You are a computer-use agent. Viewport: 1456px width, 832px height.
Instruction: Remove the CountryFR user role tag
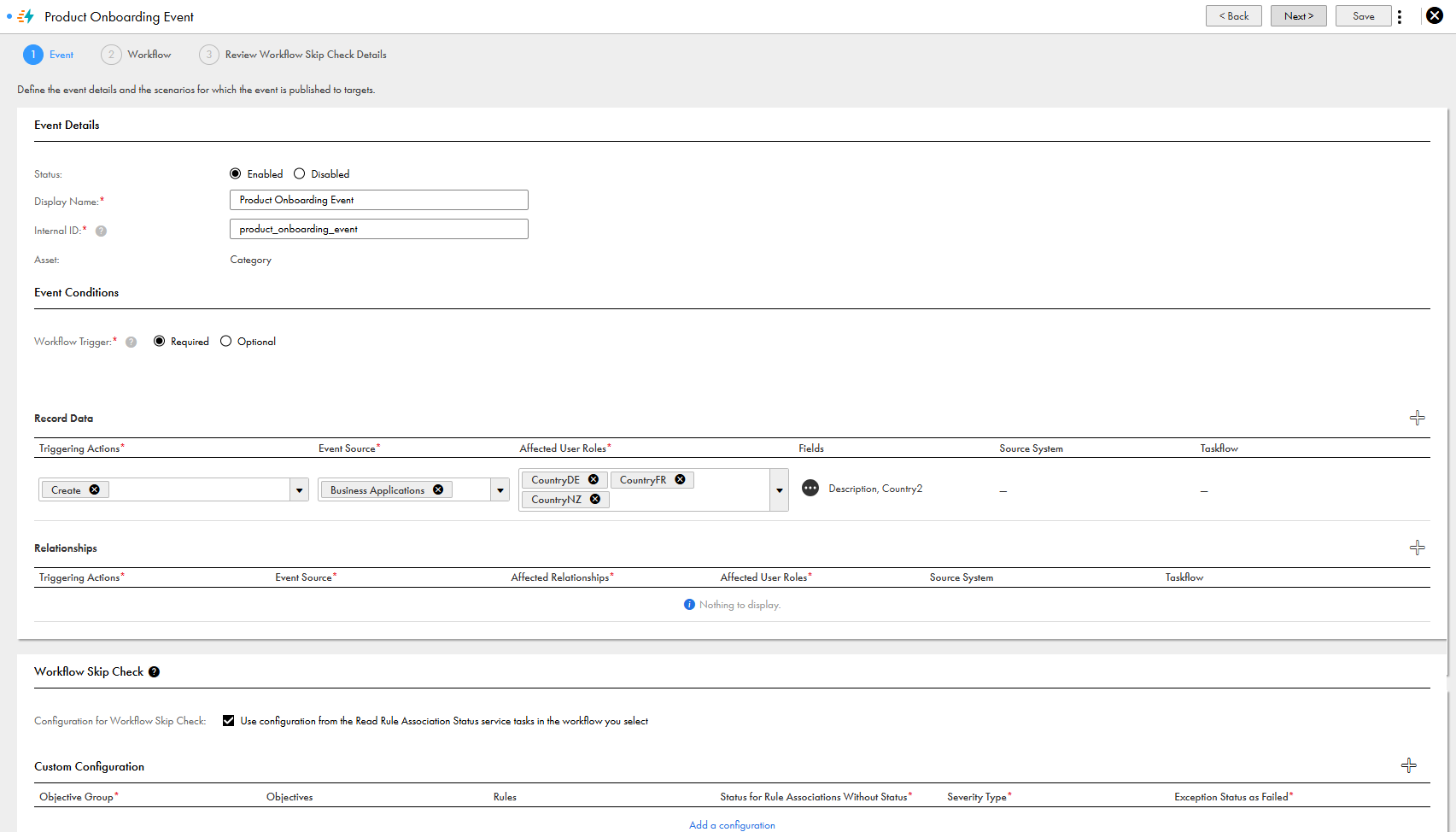click(x=681, y=479)
